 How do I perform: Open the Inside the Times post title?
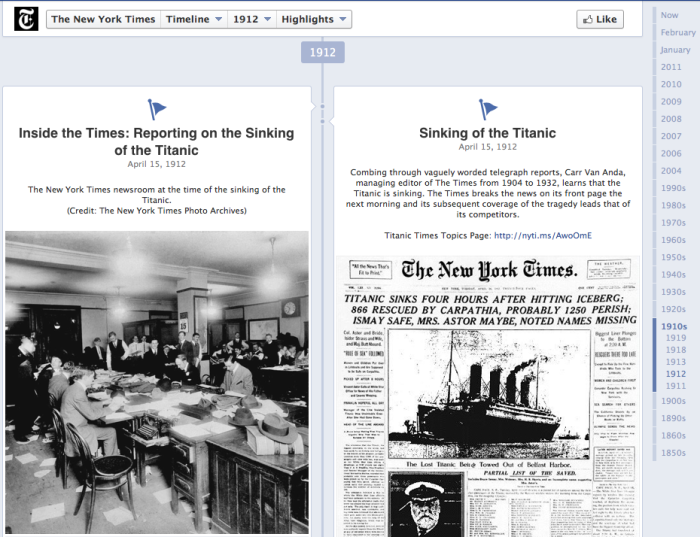point(156,142)
